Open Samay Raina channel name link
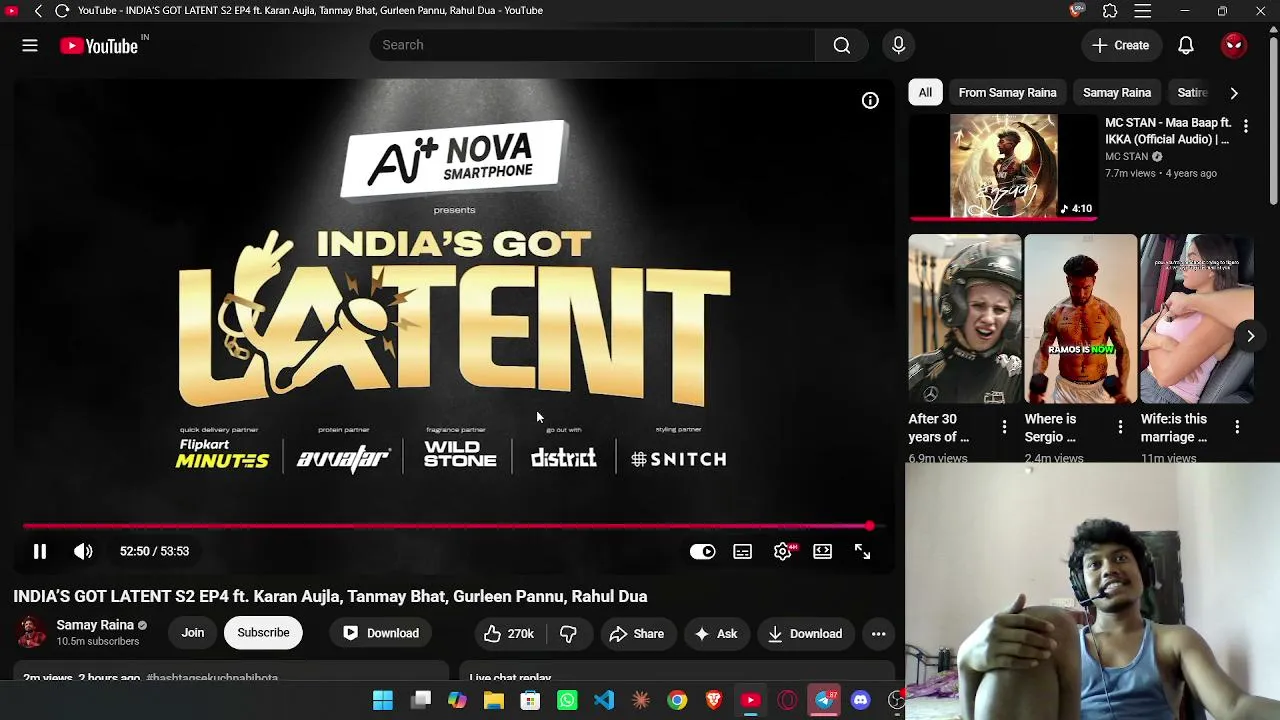The image size is (1280, 720). (x=95, y=625)
